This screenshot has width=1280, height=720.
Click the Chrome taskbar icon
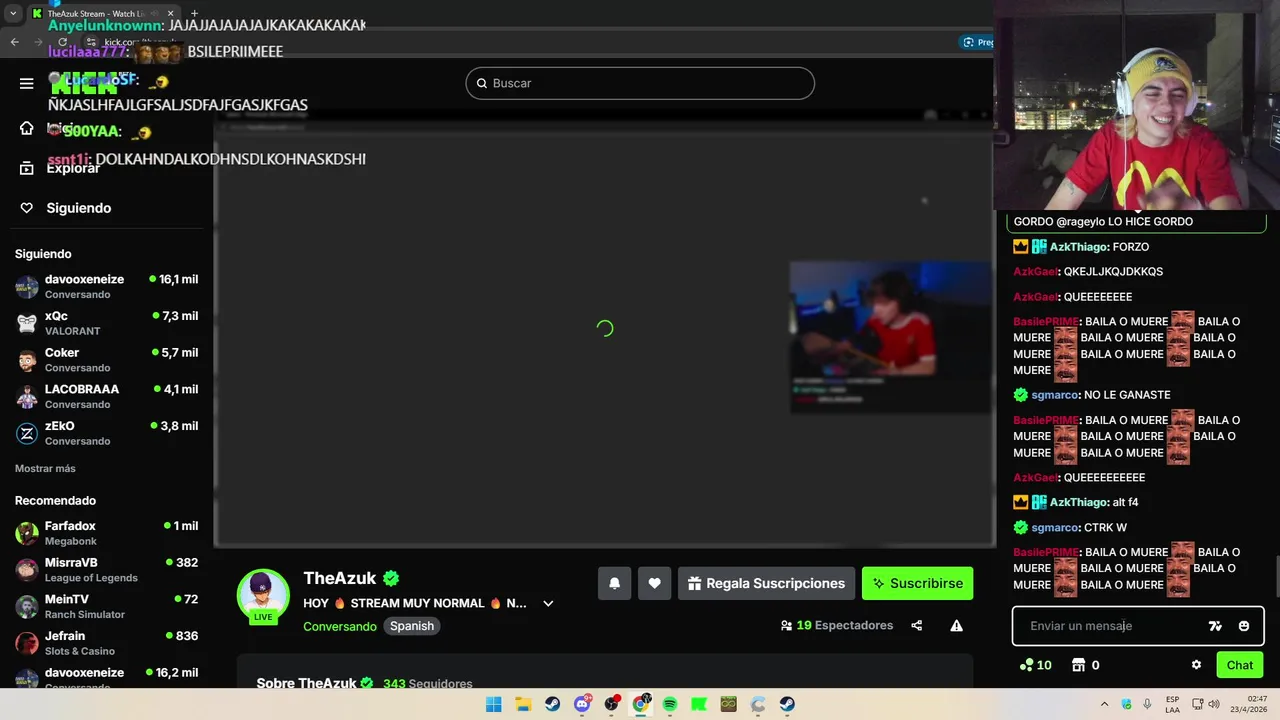(x=641, y=704)
